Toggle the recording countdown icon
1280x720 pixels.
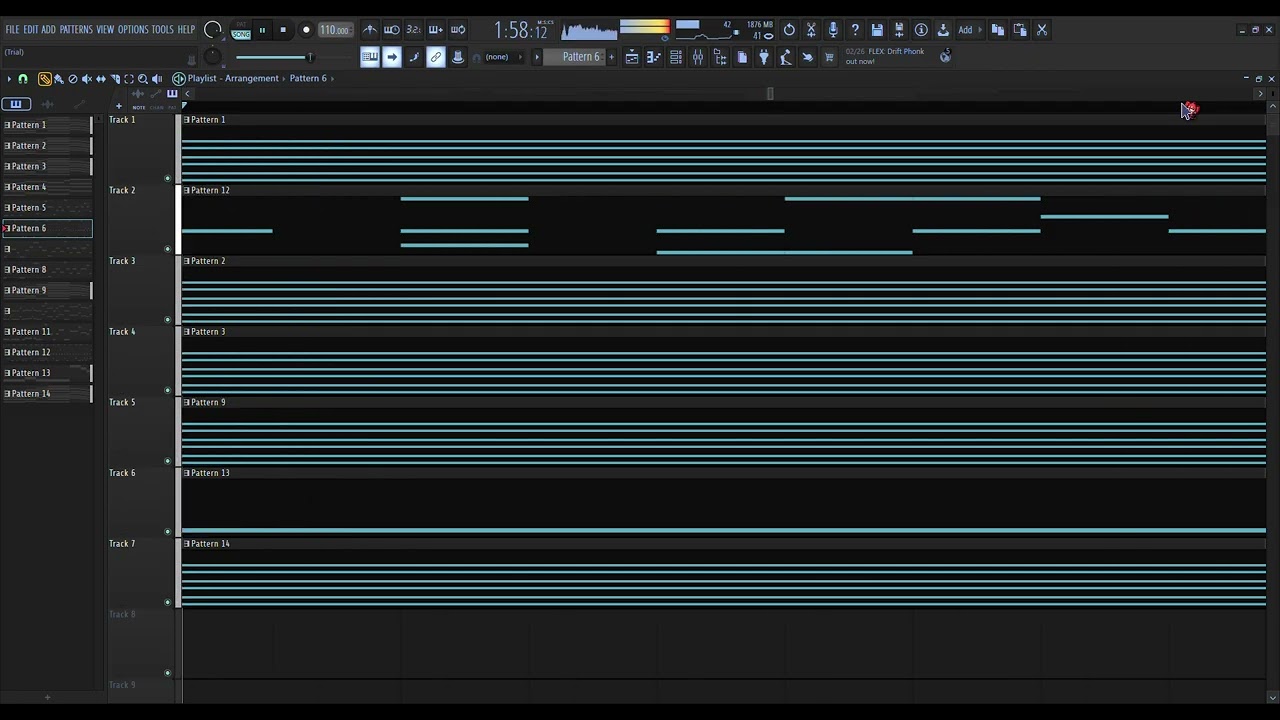414,30
